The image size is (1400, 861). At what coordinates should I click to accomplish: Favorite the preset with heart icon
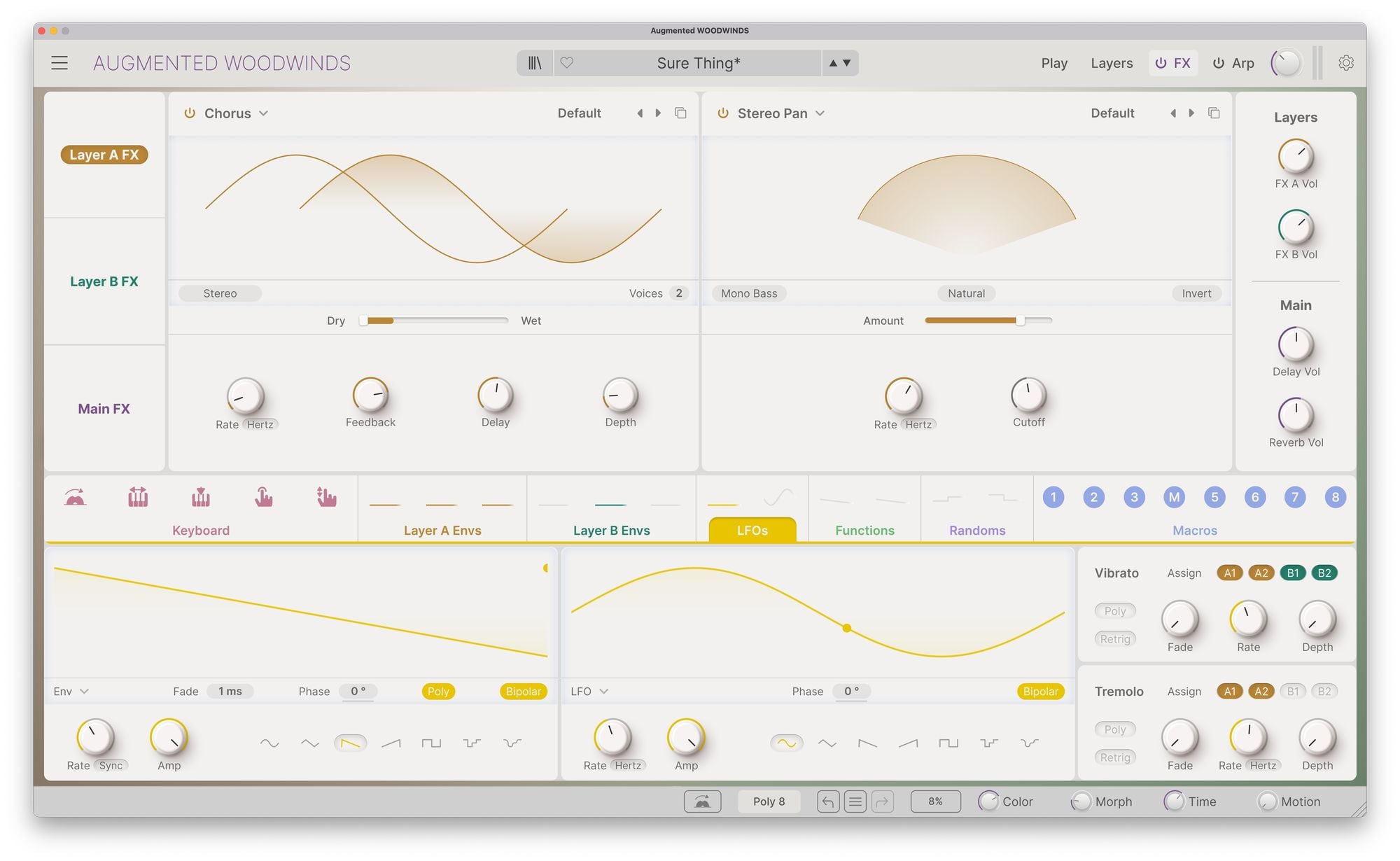click(567, 63)
